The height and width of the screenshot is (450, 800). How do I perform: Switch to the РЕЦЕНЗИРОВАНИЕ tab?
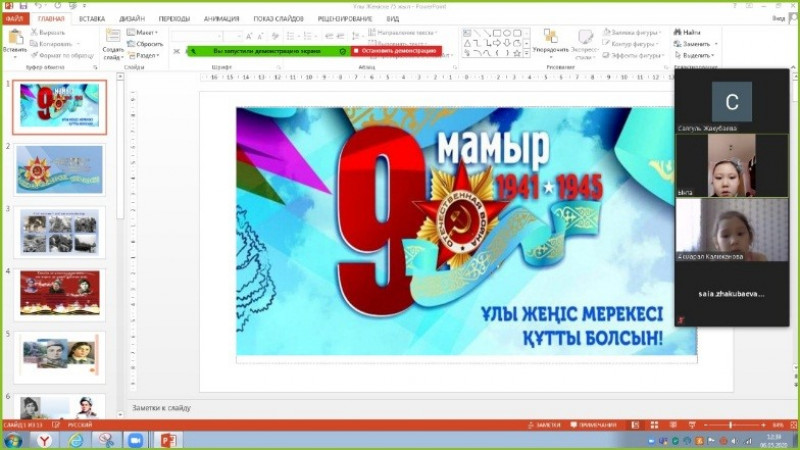tap(345, 18)
